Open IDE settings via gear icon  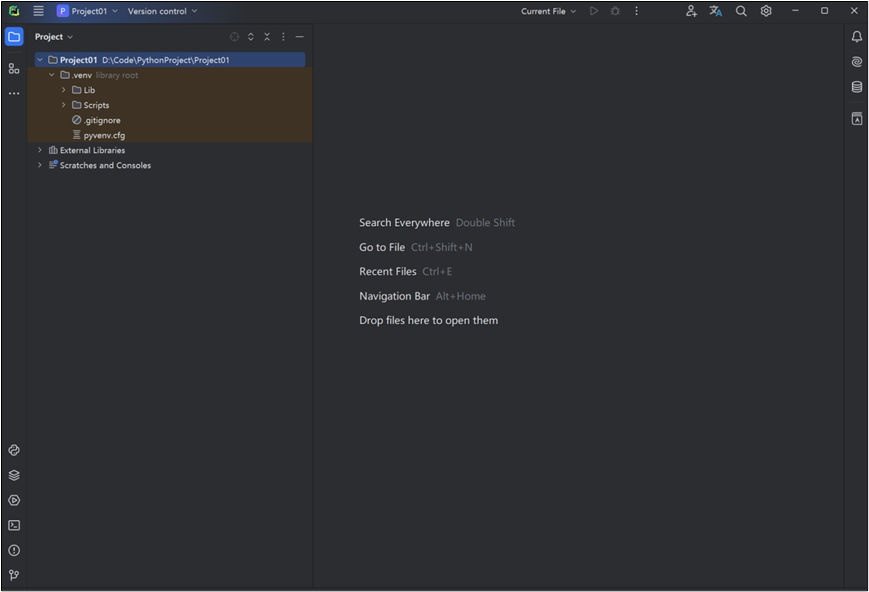pos(766,11)
